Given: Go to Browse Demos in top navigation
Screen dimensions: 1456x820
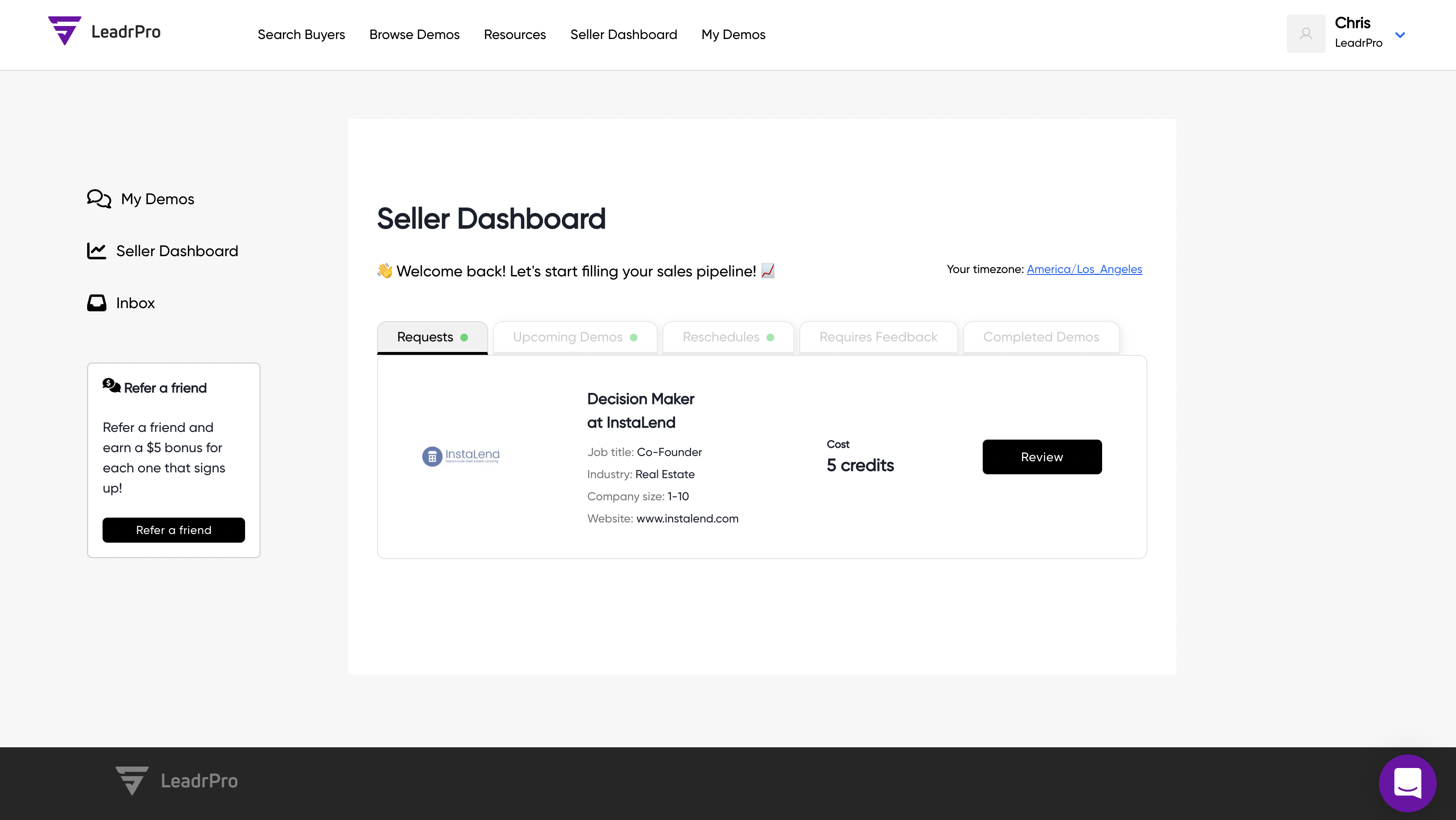Looking at the screenshot, I should click(414, 35).
